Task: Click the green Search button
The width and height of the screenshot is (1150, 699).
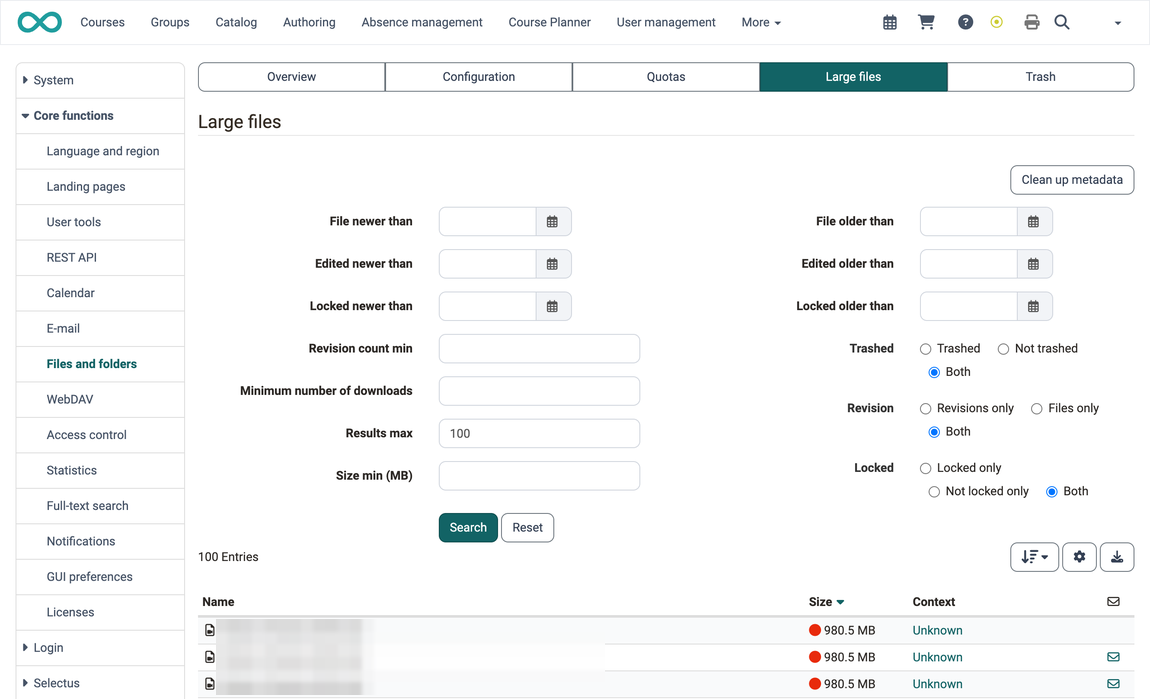Action: pyautogui.click(x=468, y=527)
